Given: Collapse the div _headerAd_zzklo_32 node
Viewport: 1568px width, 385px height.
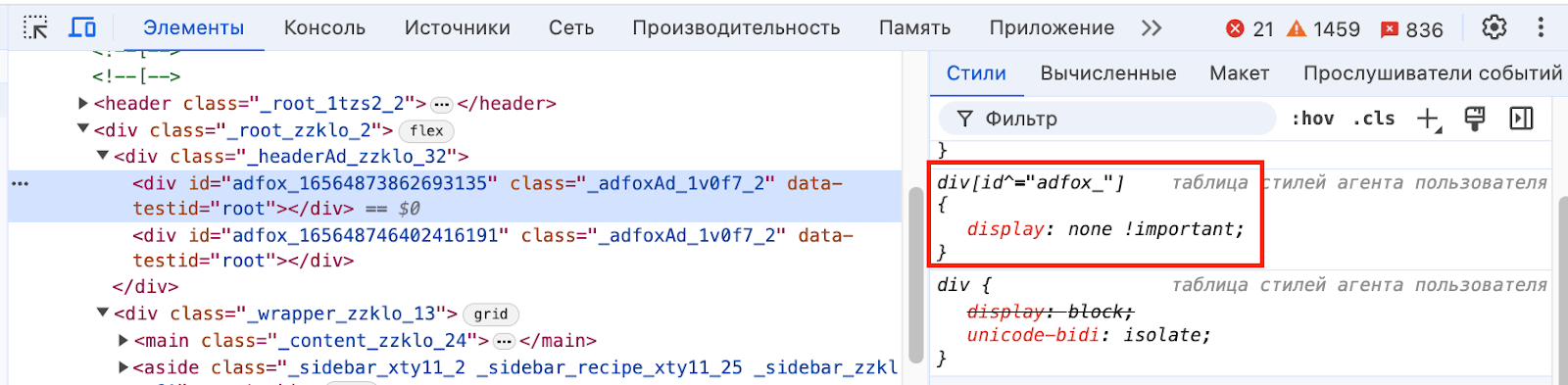Looking at the screenshot, I should [x=103, y=156].
